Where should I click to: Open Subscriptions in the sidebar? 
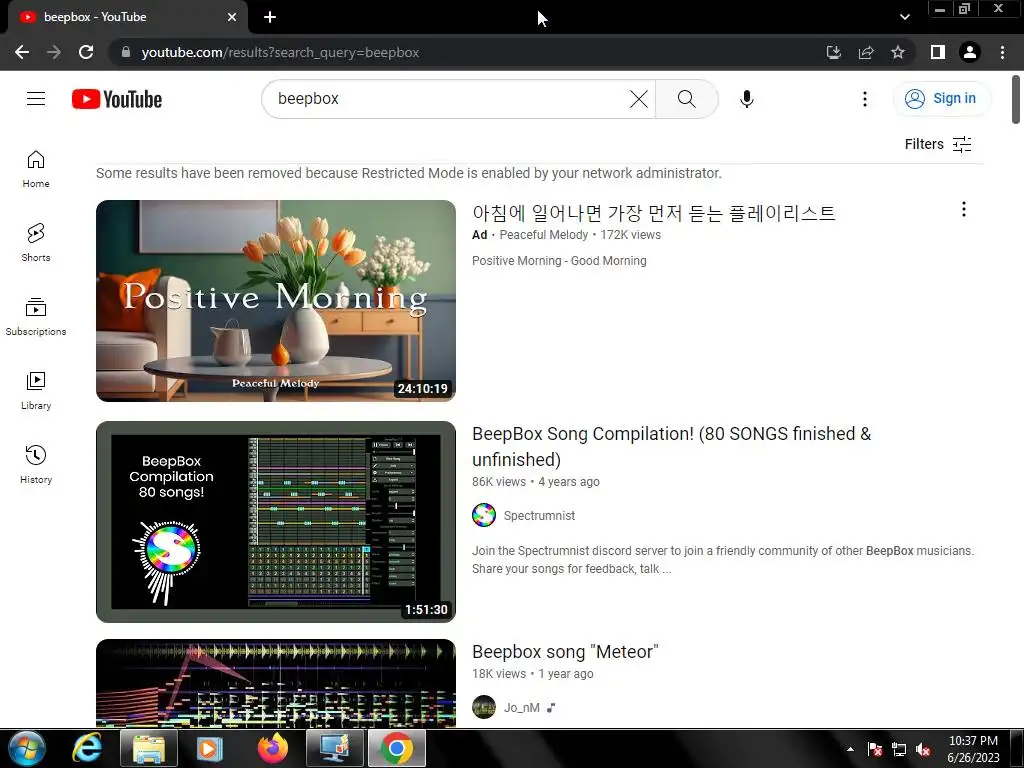(36, 317)
